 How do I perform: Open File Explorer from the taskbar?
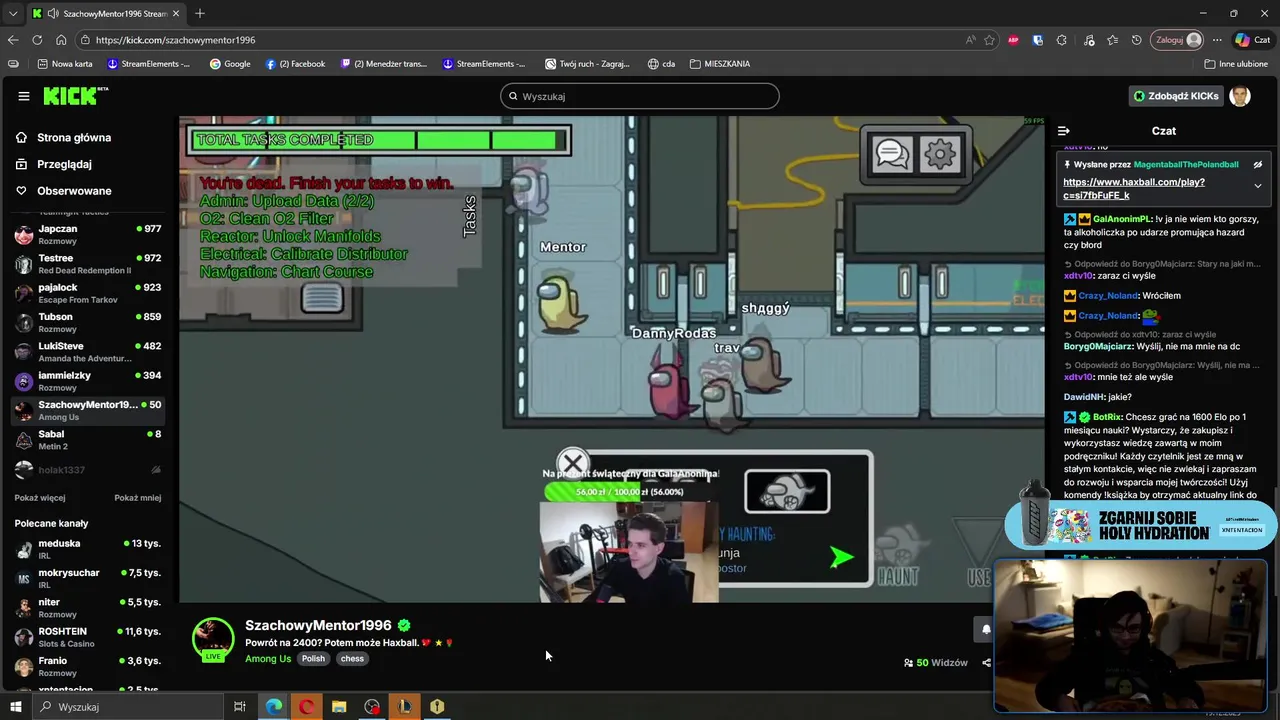click(x=339, y=707)
